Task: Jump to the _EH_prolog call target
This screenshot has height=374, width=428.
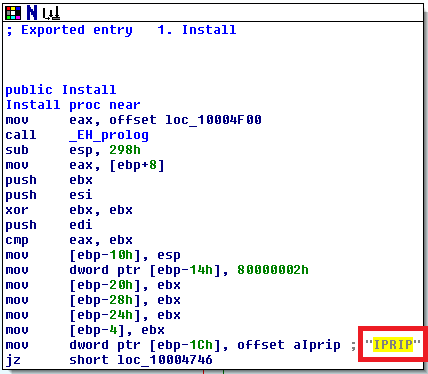Action: pos(109,135)
